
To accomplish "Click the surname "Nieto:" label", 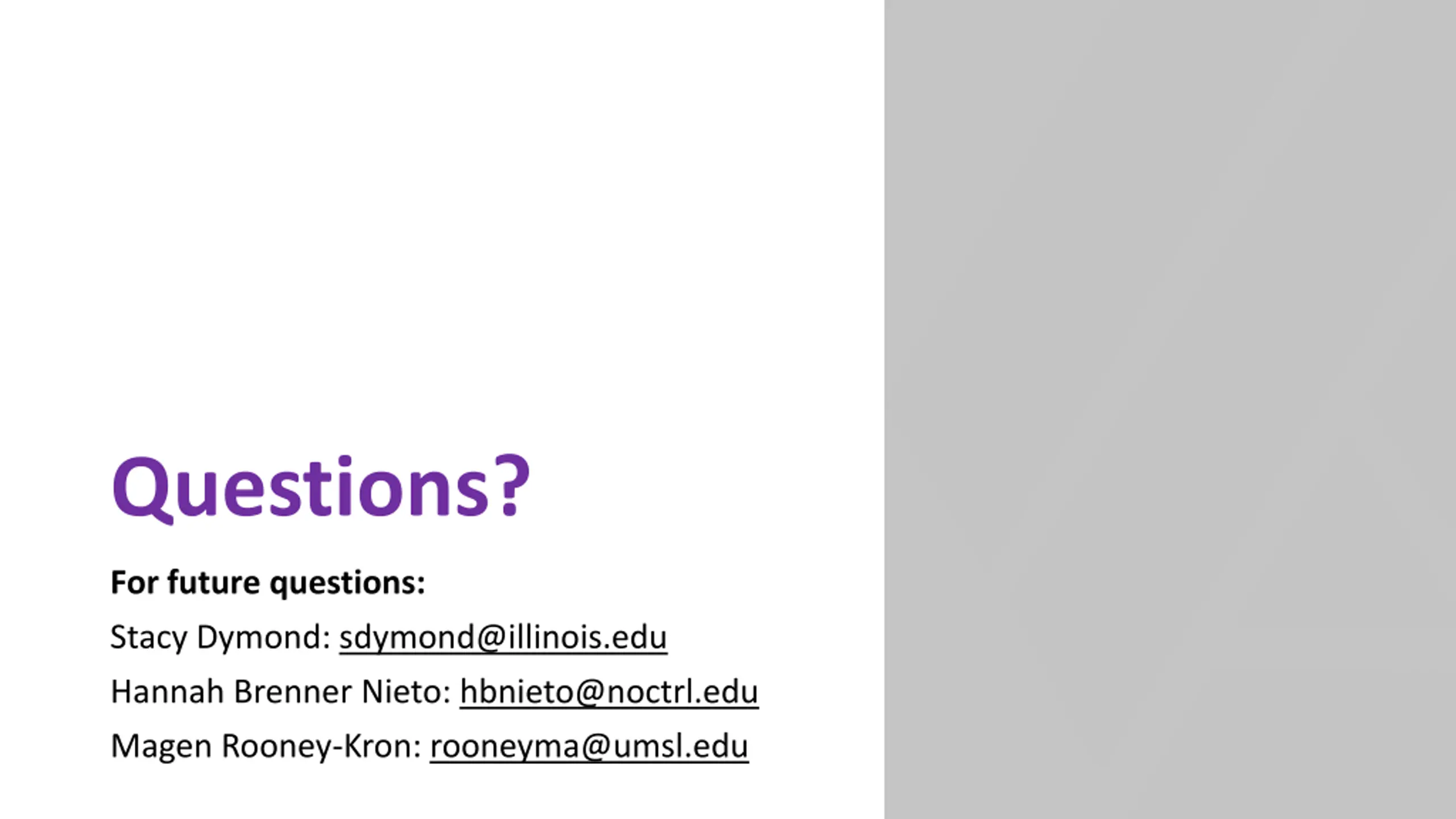I will 406,692.
